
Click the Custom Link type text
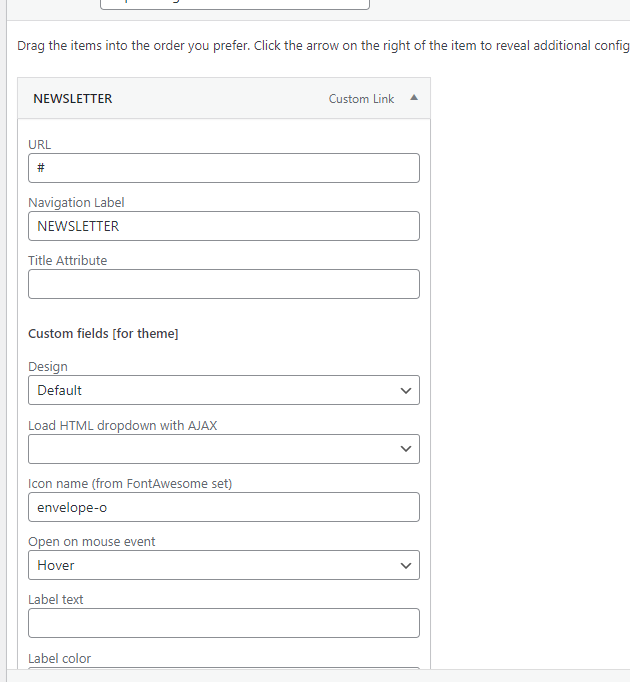(361, 99)
